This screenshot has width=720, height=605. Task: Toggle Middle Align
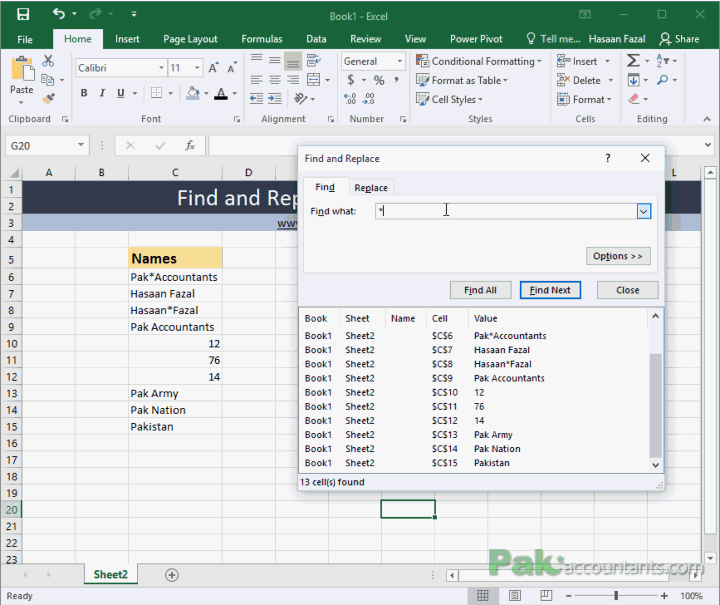(x=275, y=60)
